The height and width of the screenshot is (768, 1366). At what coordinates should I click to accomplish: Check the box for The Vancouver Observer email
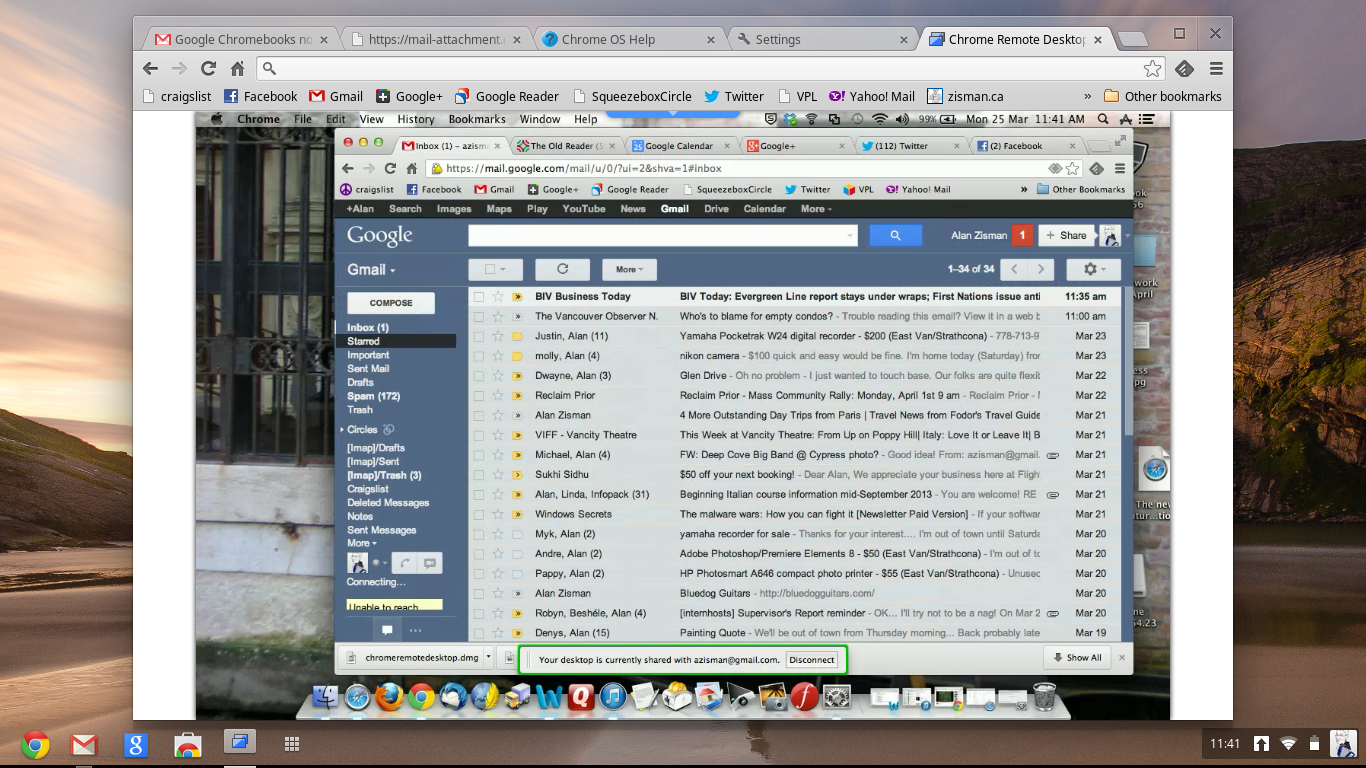479,316
